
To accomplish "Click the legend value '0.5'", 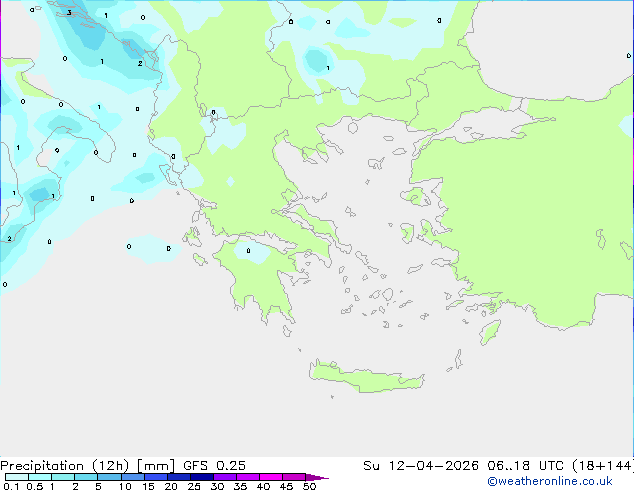I will pyautogui.click(x=34, y=486).
